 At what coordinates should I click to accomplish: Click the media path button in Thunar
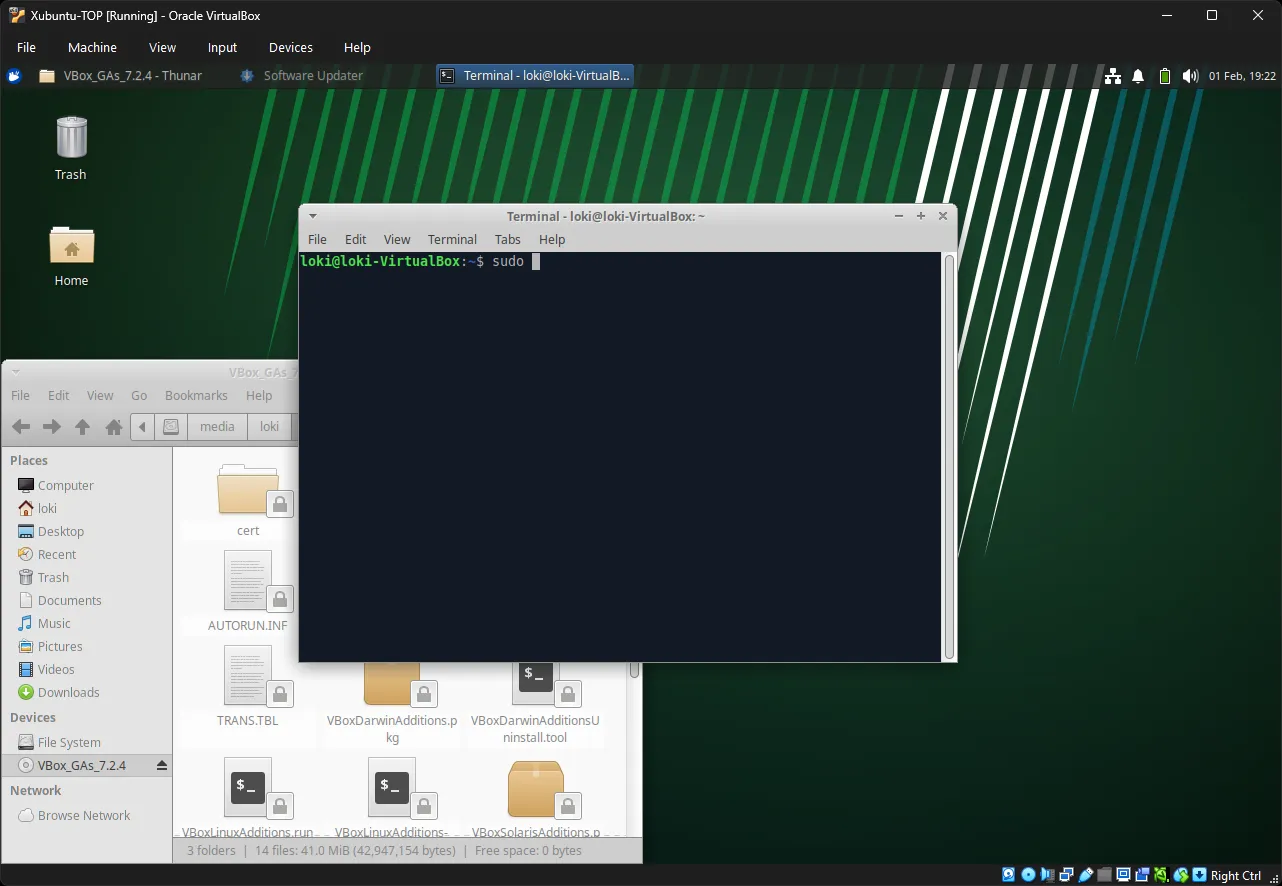pyautogui.click(x=217, y=427)
